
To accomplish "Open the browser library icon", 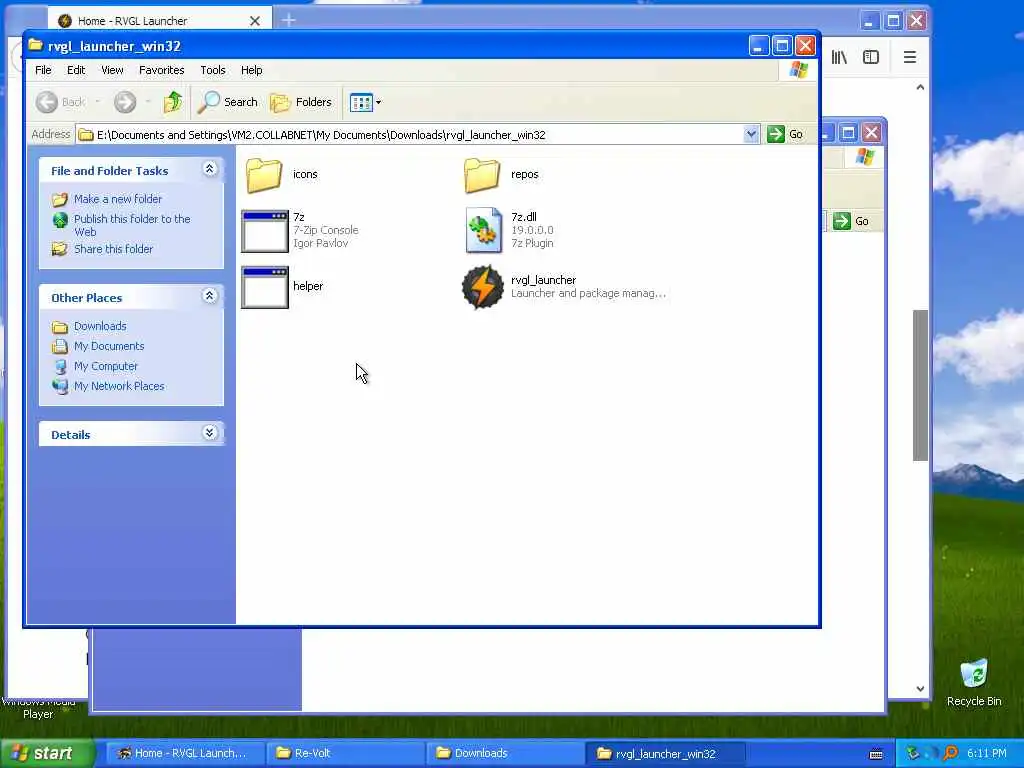I will (x=839, y=57).
